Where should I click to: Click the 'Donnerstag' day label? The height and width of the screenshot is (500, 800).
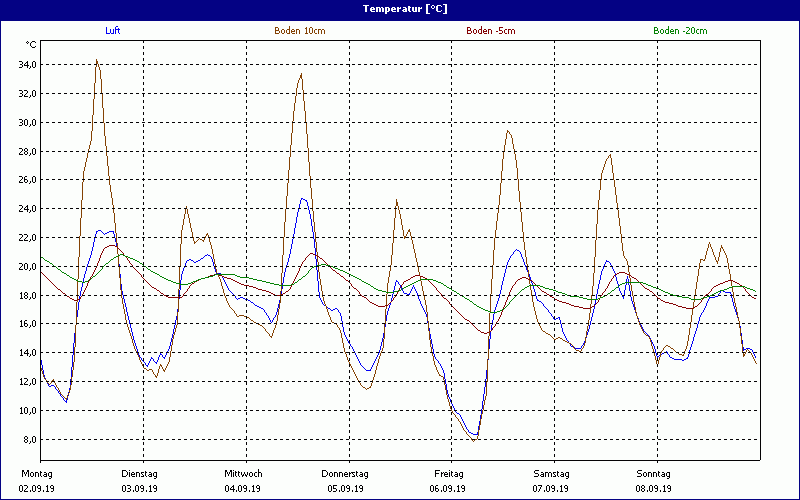pos(345,474)
